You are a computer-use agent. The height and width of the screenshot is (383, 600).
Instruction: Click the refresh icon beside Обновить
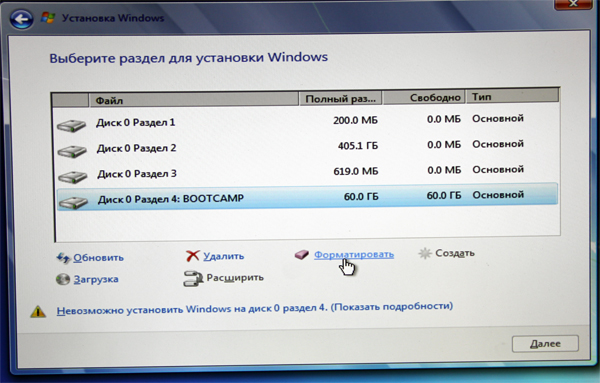coord(63,258)
